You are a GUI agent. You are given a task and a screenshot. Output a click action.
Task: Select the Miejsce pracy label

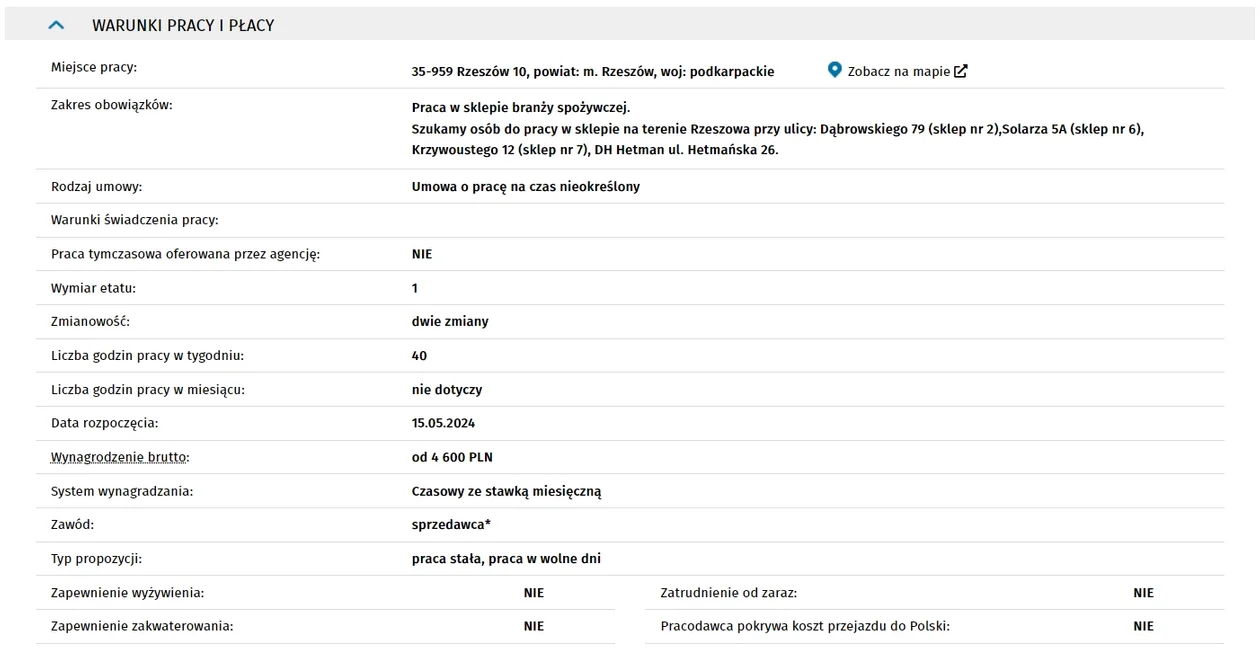[94, 67]
